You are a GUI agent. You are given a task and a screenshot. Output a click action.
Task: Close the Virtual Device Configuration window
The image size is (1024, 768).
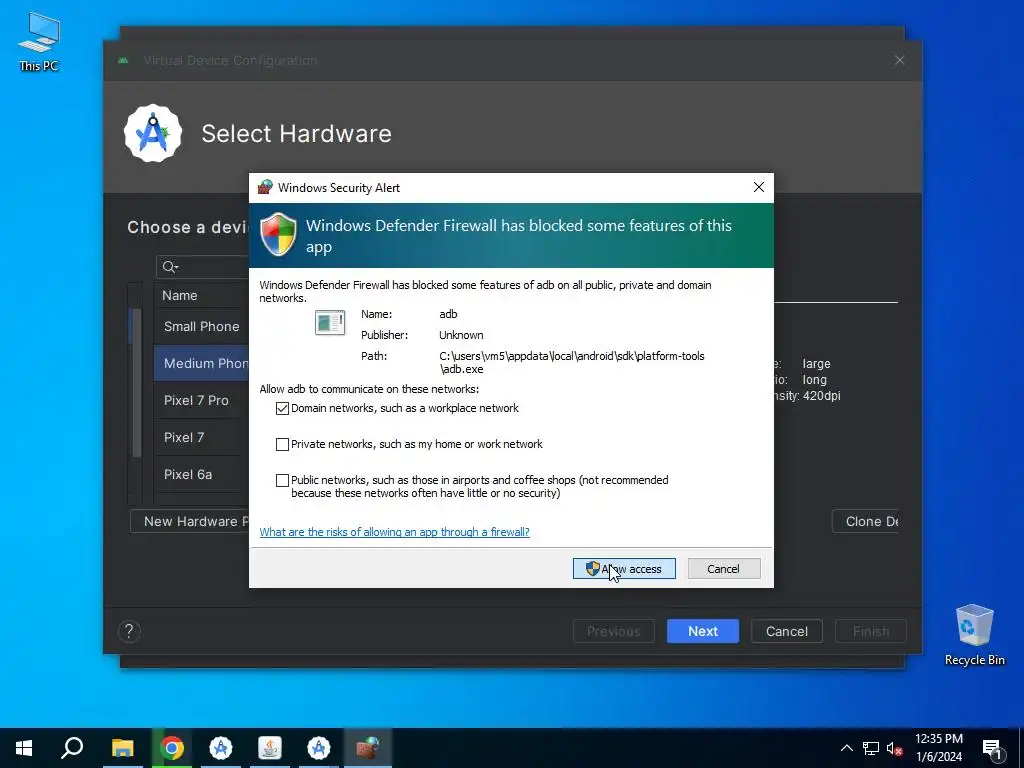pyautogui.click(x=899, y=60)
